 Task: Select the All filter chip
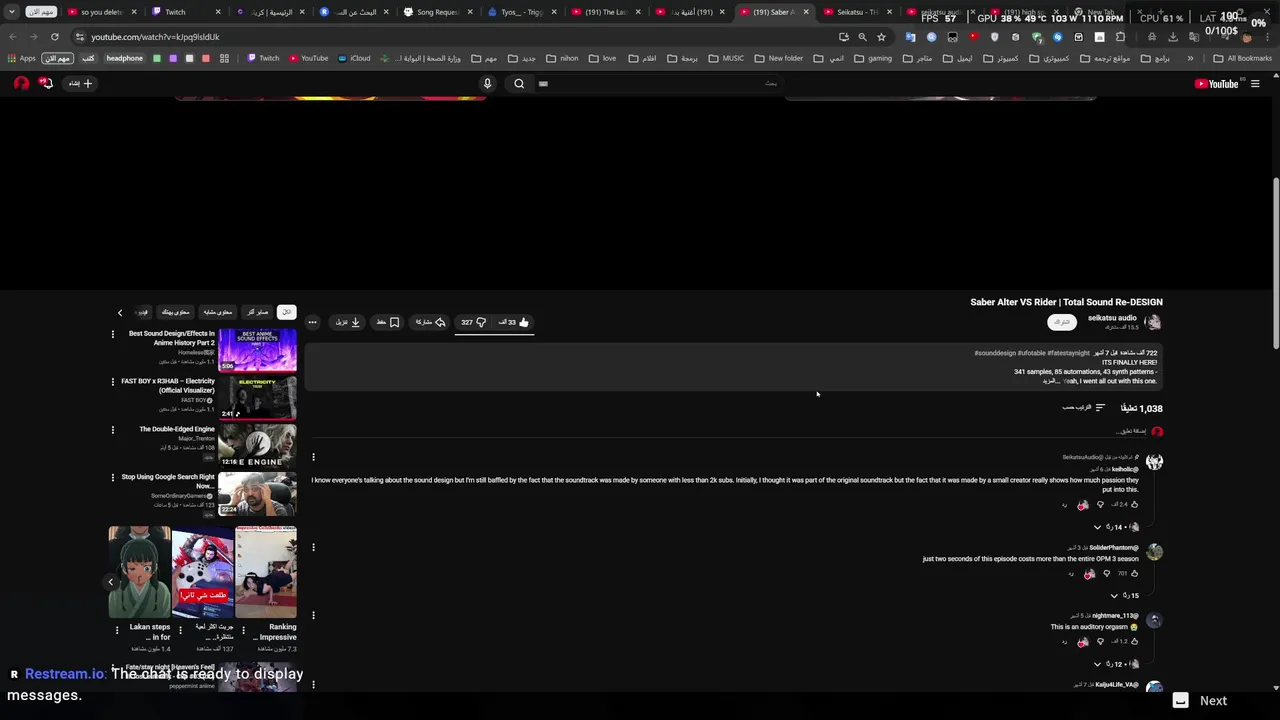click(x=287, y=312)
